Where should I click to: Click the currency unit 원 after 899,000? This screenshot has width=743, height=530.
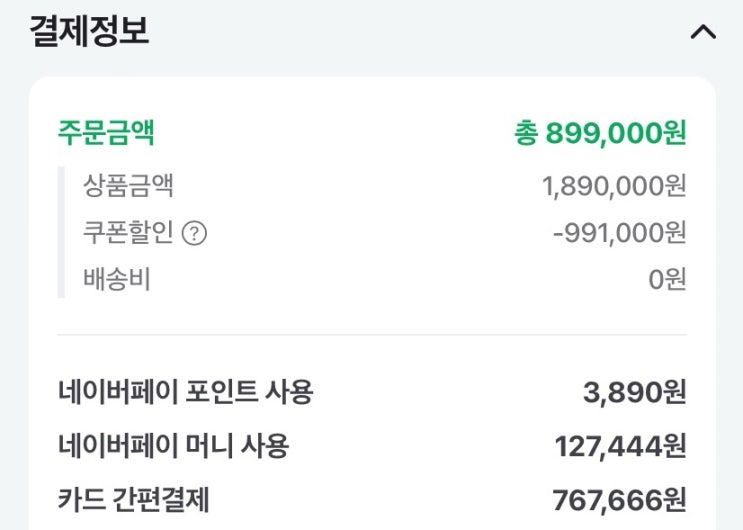click(675, 133)
